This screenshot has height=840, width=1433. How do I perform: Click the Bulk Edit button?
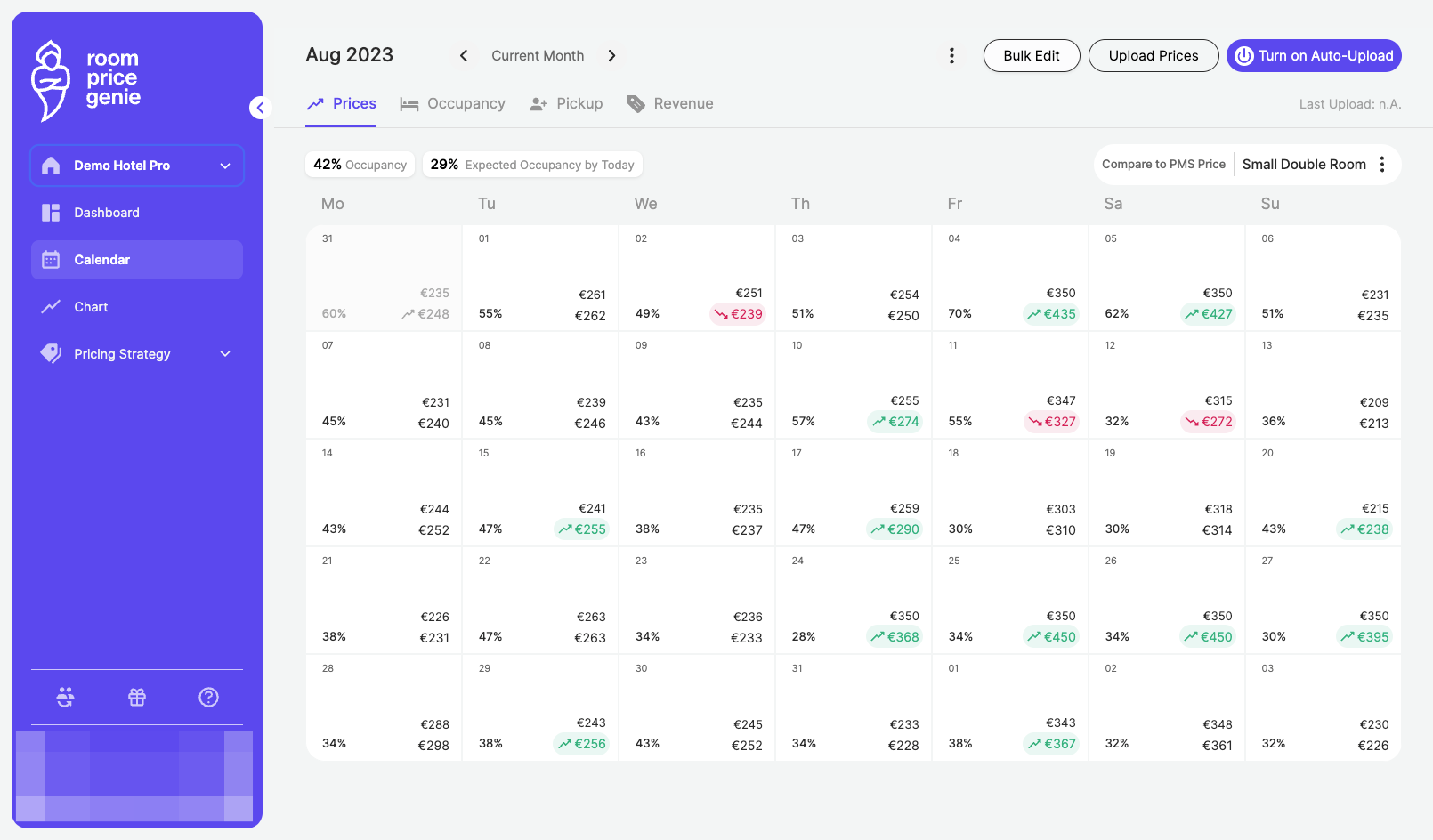coord(1032,55)
